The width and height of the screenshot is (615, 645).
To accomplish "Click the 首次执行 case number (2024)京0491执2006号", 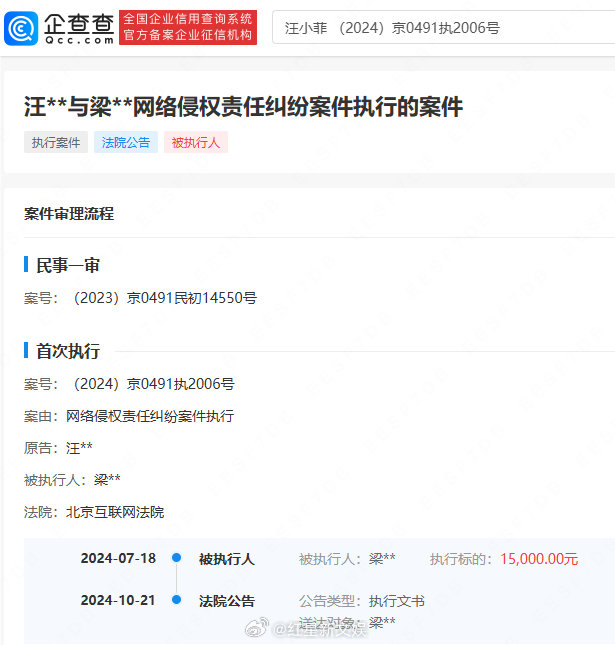I will click(154, 384).
